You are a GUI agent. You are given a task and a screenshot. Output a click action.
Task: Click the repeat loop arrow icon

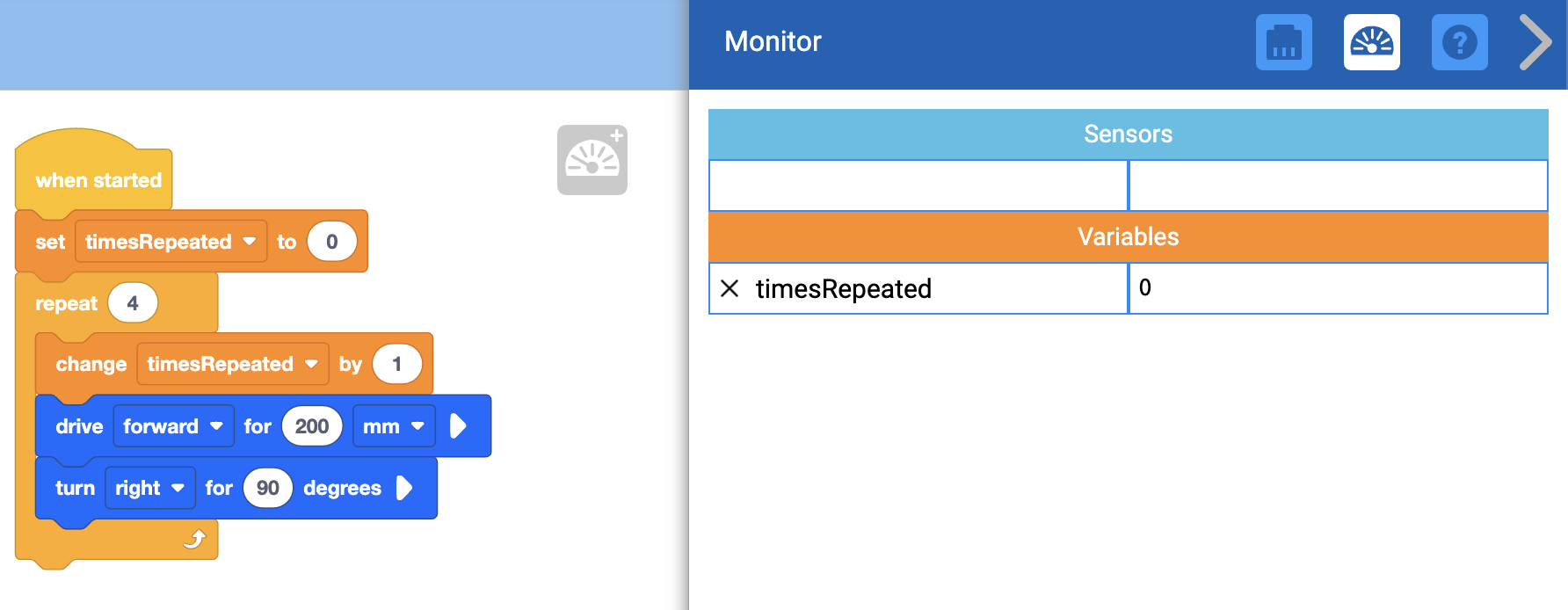pos(194,539)
